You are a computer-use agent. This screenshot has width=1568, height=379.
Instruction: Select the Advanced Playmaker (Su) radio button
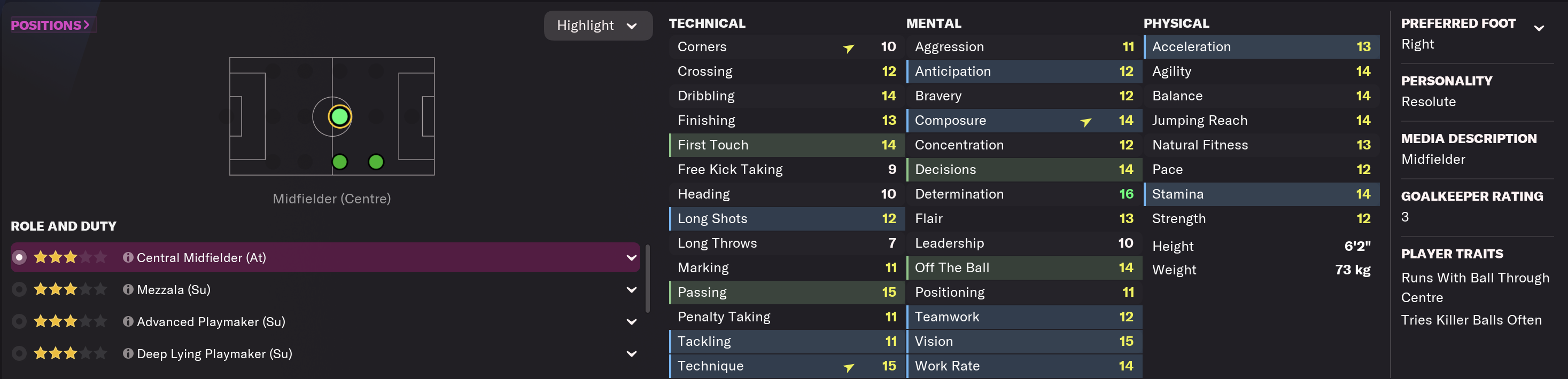(19, 321)
